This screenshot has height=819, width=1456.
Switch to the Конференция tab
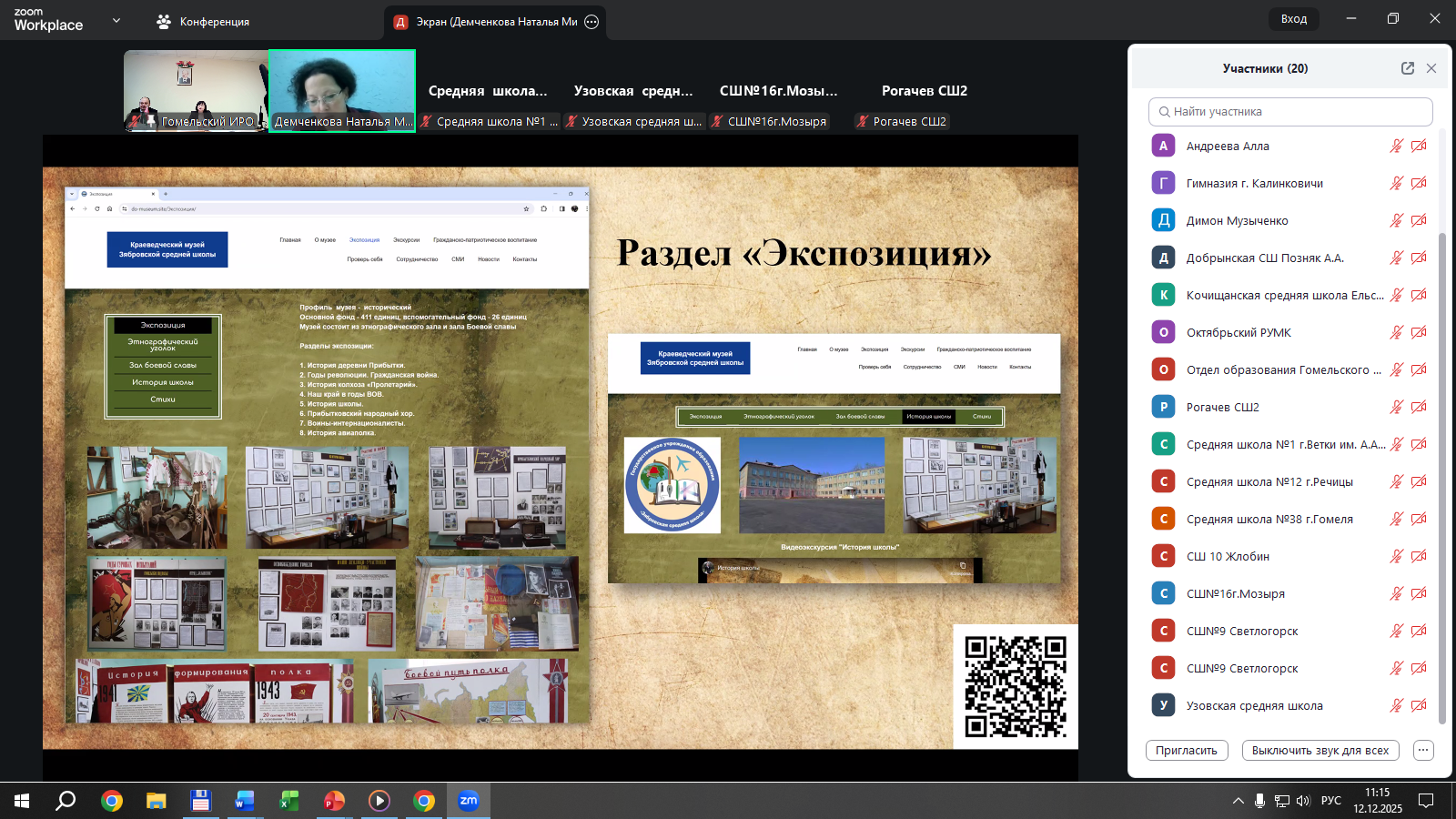point(203,22)
